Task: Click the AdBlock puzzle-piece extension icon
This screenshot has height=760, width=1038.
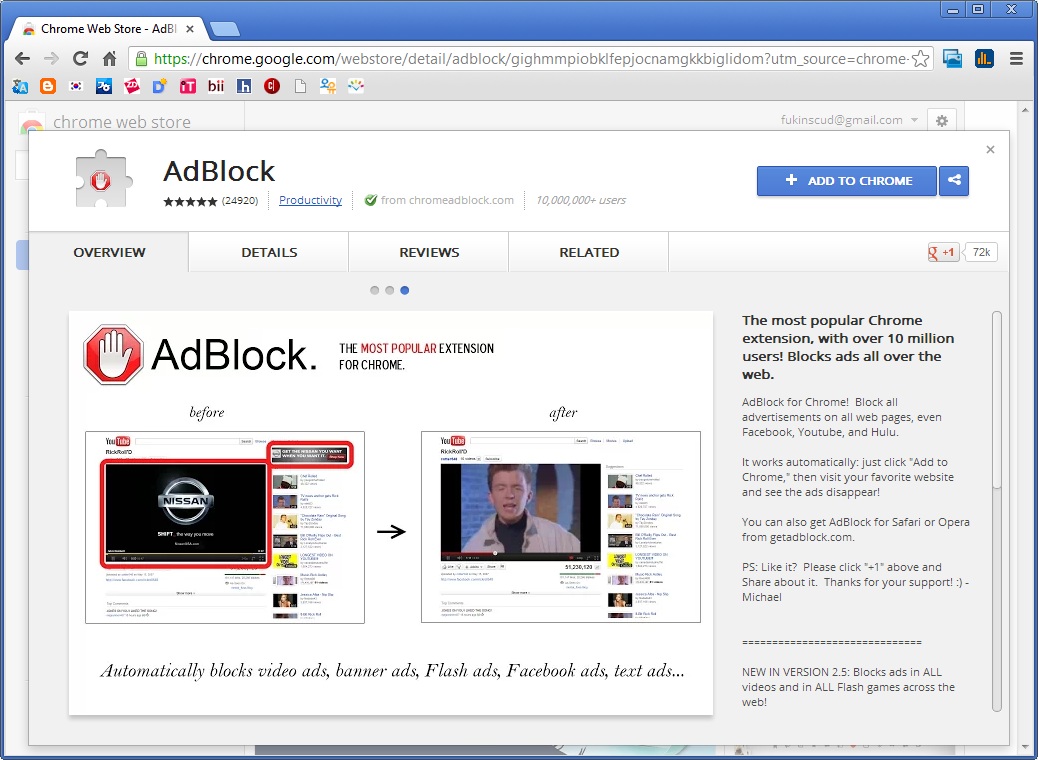Action: tap(103, 179)
